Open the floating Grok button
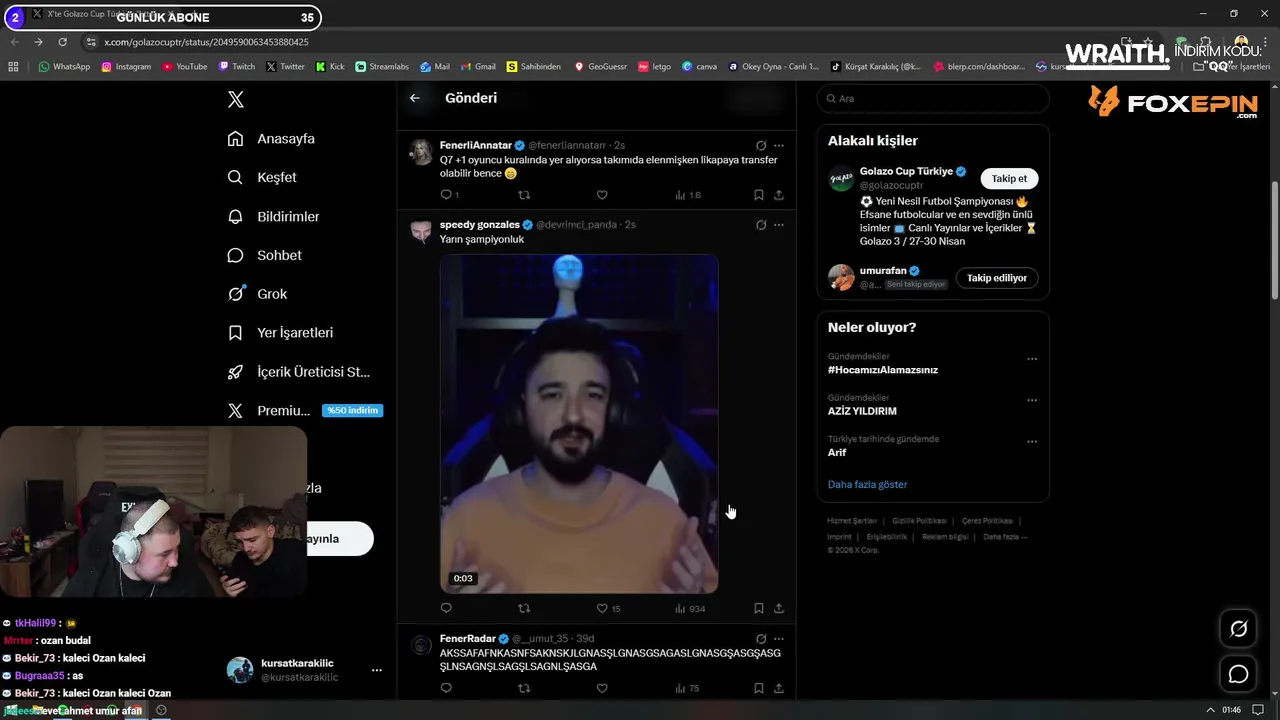Viewport: 1280px width, 720px height. [1239, 629]
